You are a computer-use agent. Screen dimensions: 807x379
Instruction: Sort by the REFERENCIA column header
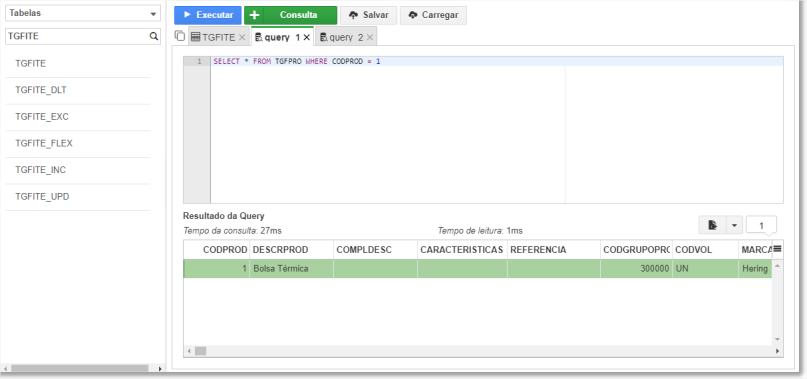click(x=554, y=250)
